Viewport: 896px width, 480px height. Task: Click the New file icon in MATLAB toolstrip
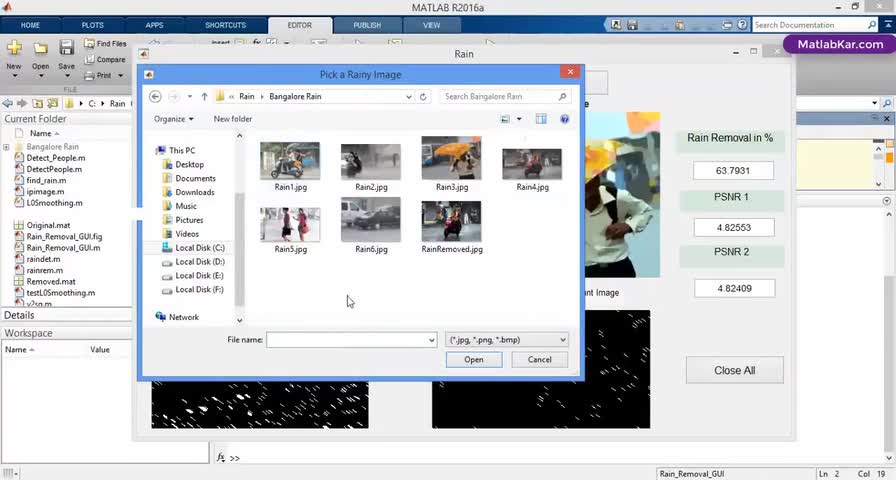14,48
